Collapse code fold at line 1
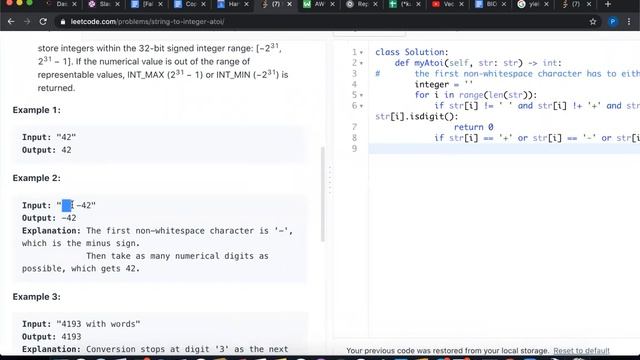Screen dimensions: 640x360 pos(361,53)
